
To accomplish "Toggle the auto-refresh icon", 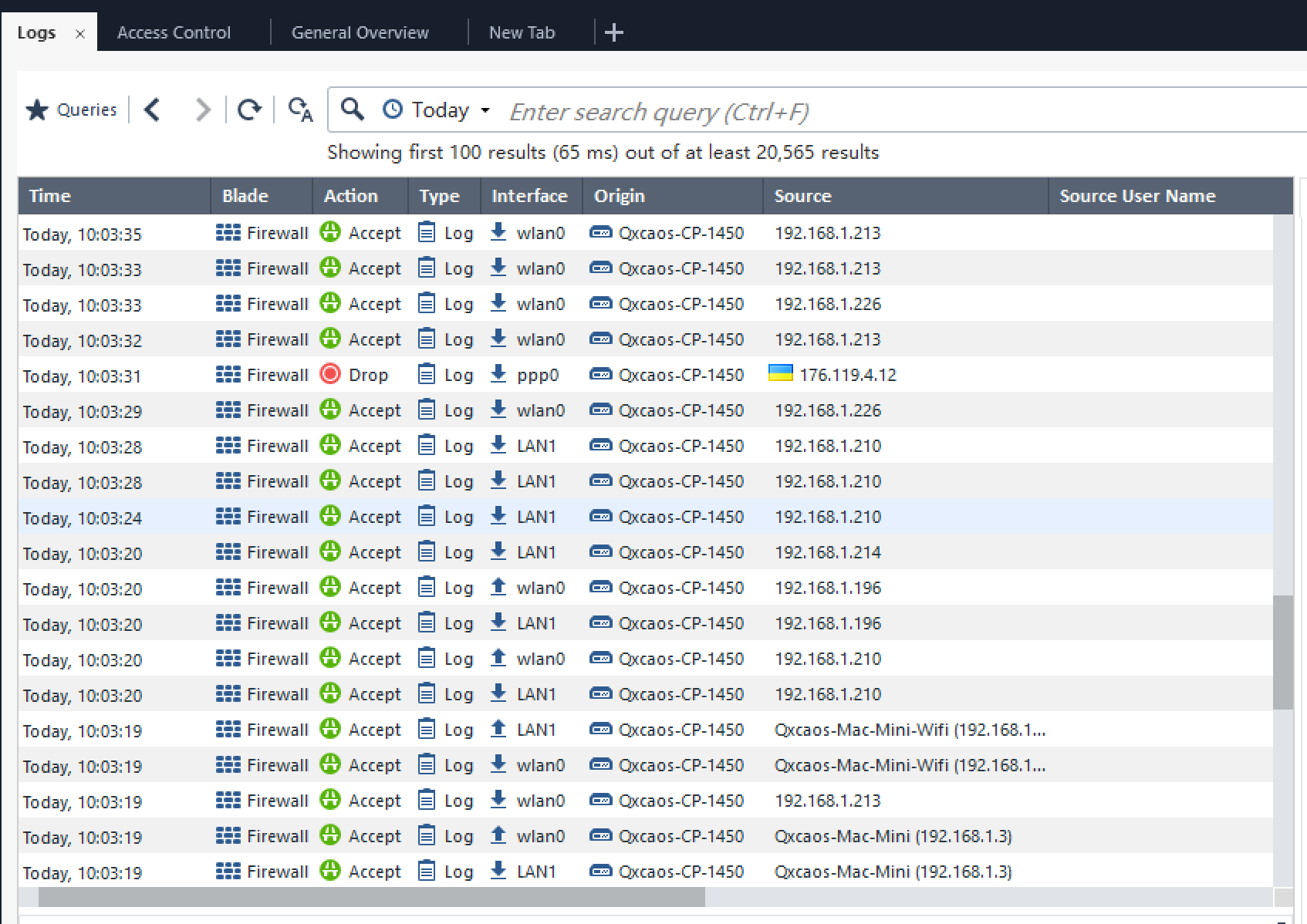I will pyautogui.click(x=300, y=110).
